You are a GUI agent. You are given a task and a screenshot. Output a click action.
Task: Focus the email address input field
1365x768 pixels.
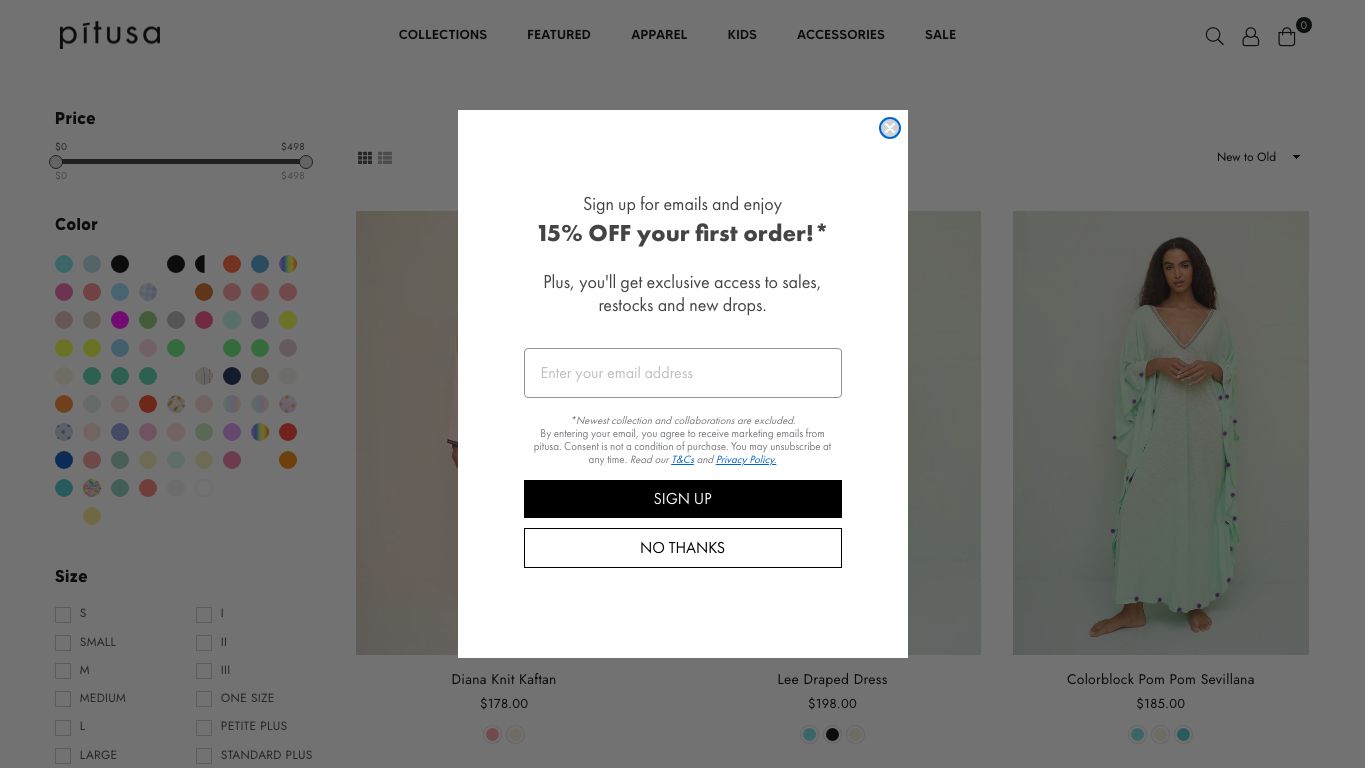click(683, 373)
